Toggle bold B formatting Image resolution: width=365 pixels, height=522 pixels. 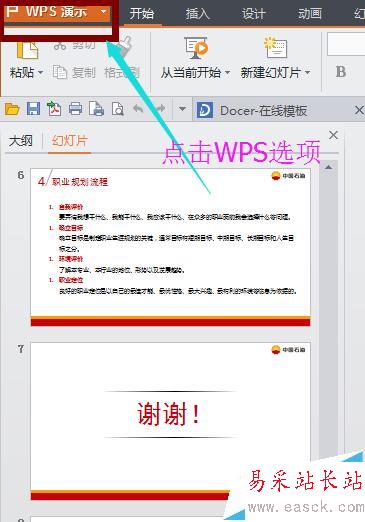(341, 72)
